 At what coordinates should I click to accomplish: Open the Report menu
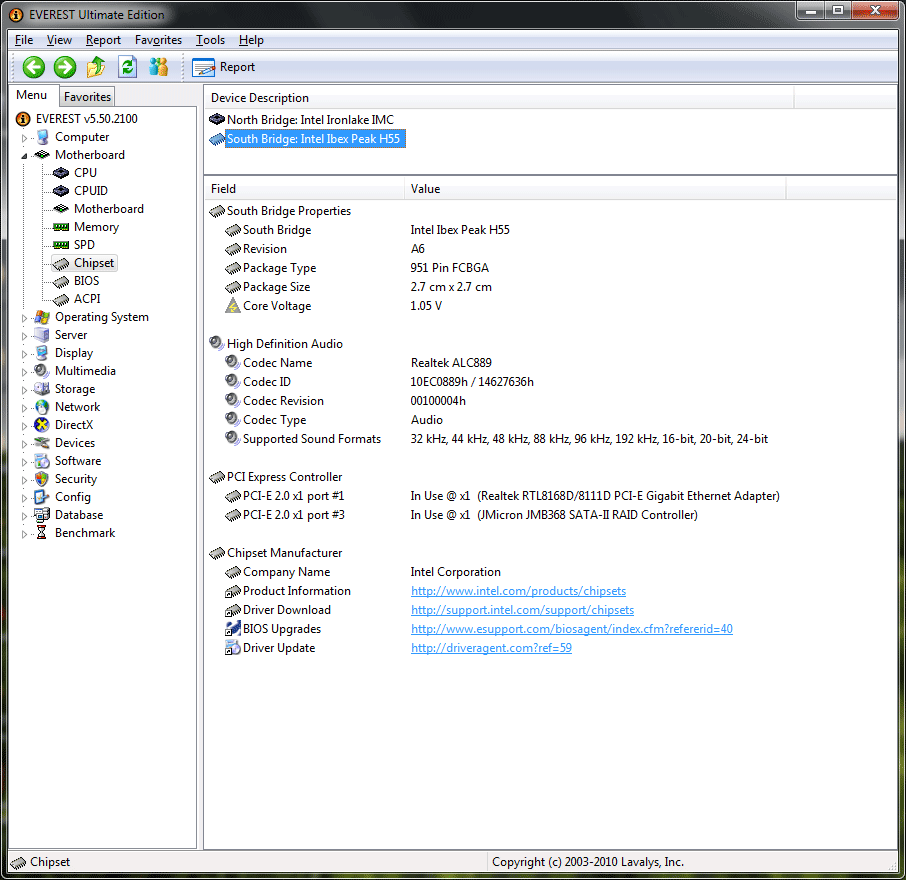coord(103,40)
